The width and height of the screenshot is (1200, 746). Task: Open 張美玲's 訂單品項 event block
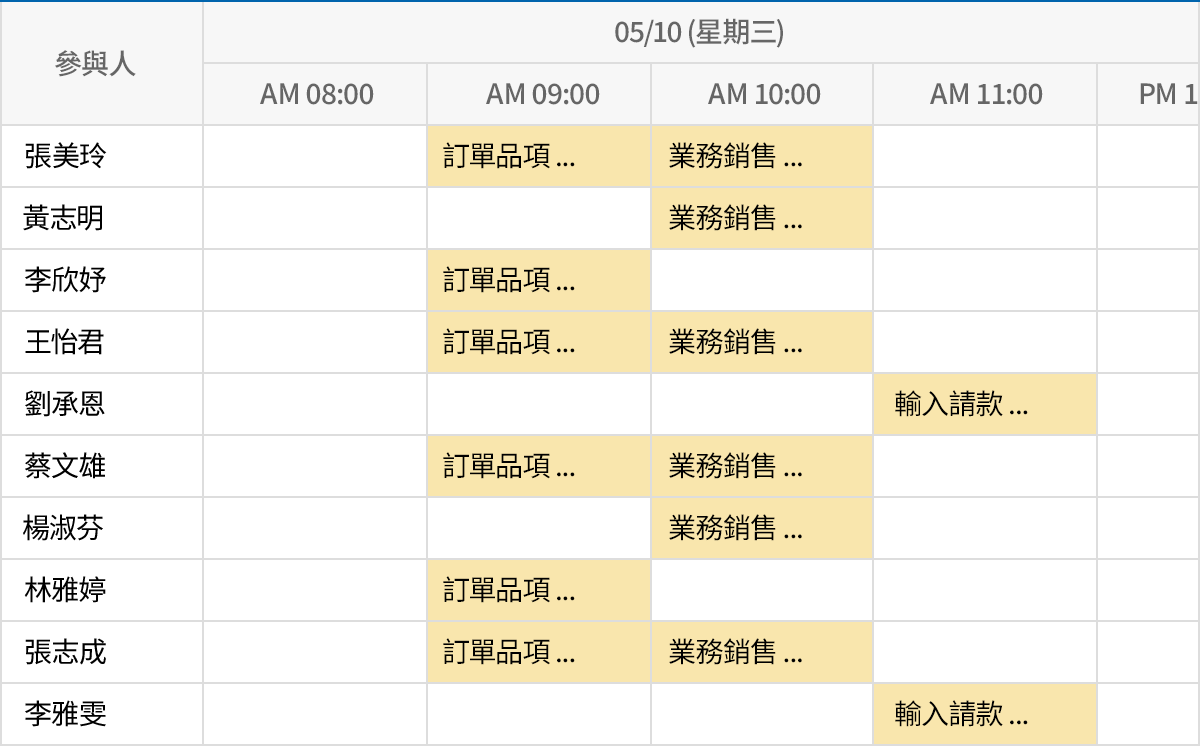coord(537,156)
